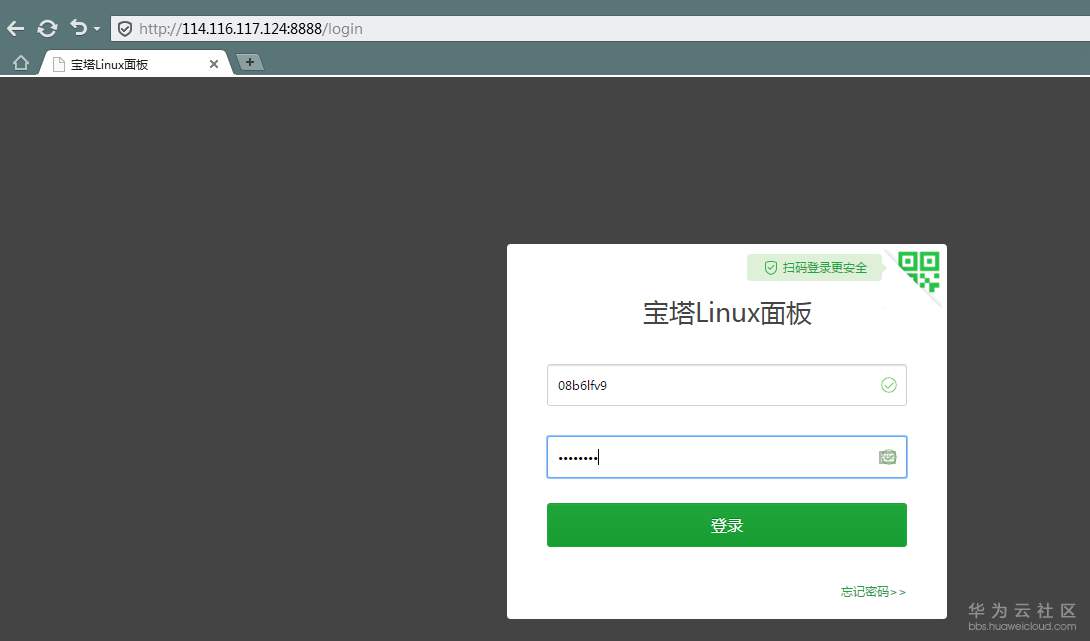Go to browser home page icon

[21, 63]
